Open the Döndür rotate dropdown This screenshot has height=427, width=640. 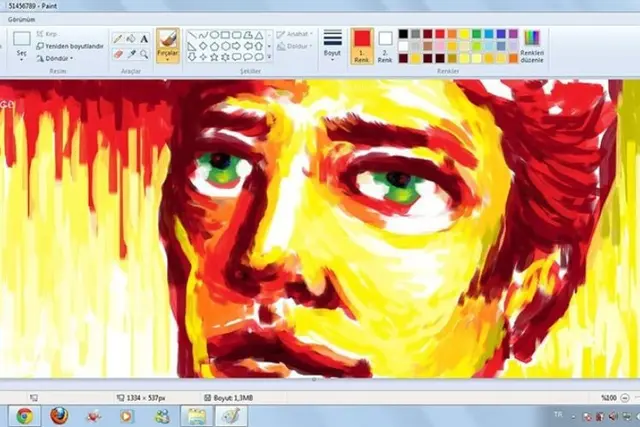(x=55, y=59)
